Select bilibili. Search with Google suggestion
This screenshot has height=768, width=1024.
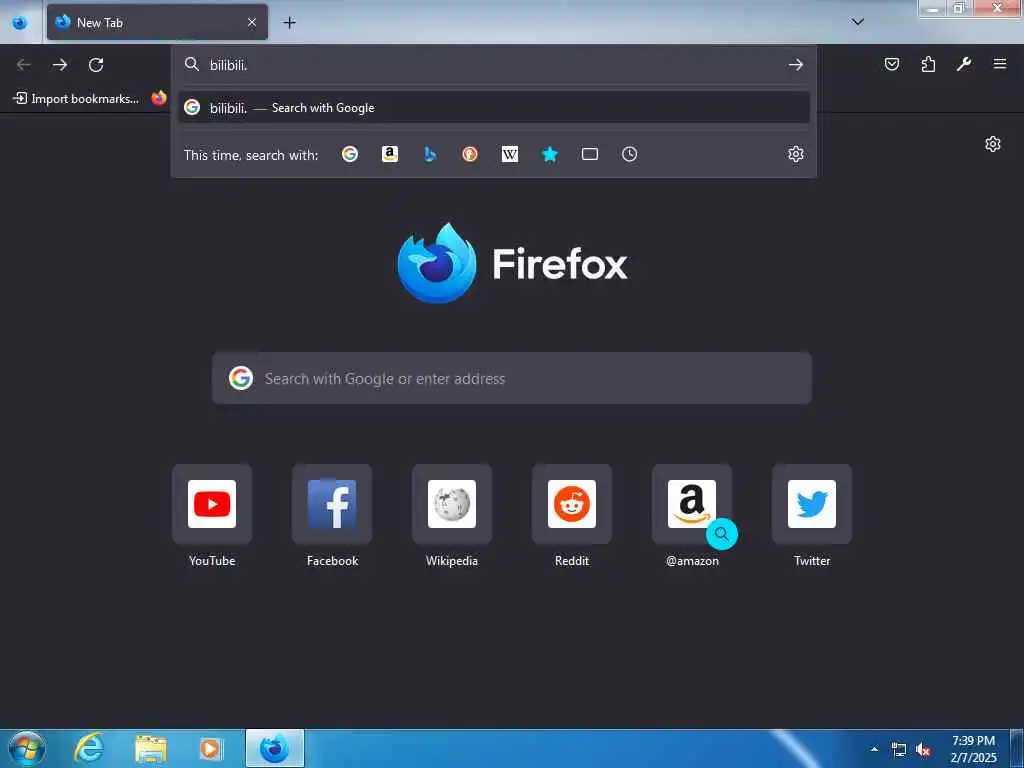[x=494, y=108]
